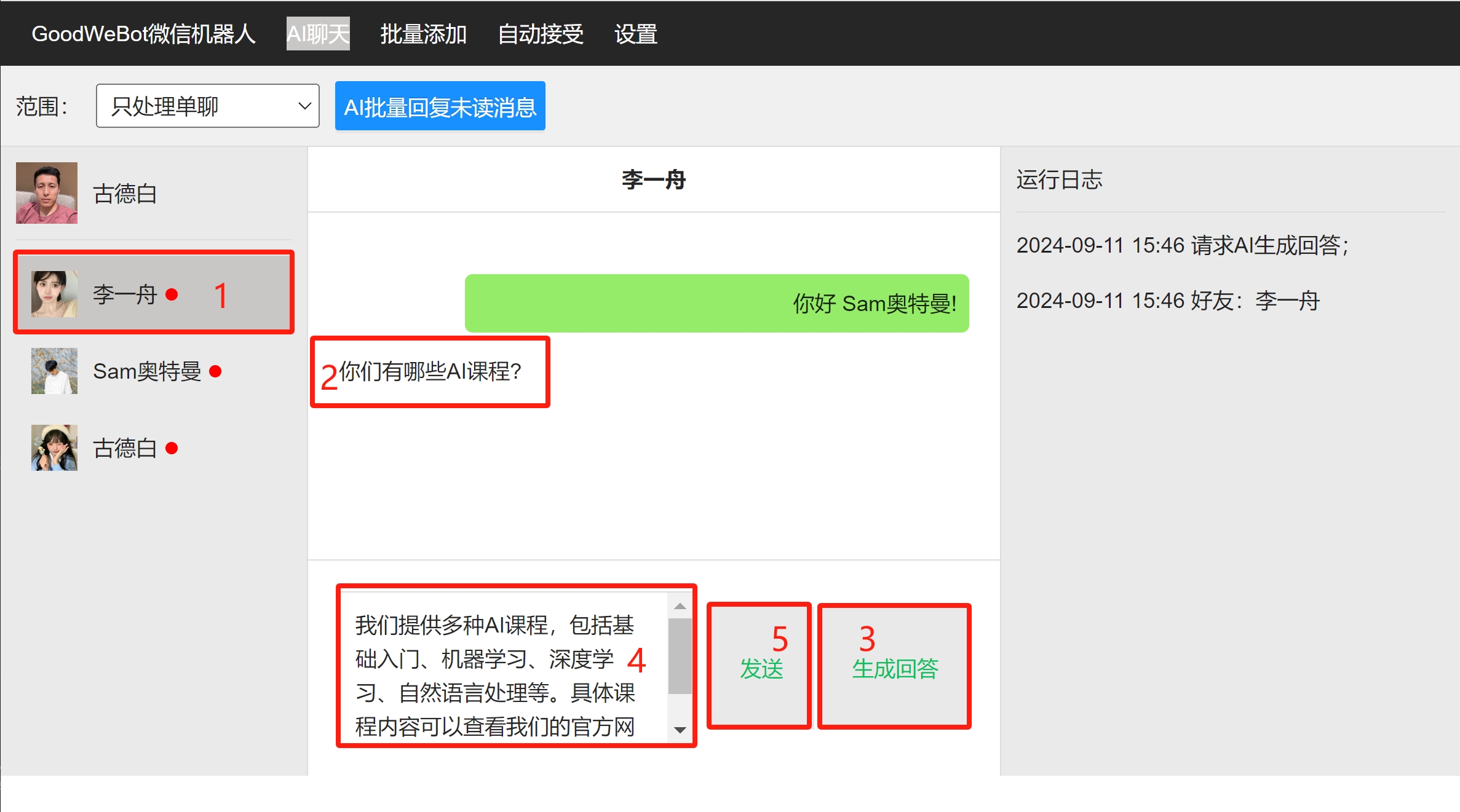Click 李一舟 contact avatar

[x=54, y=294]
